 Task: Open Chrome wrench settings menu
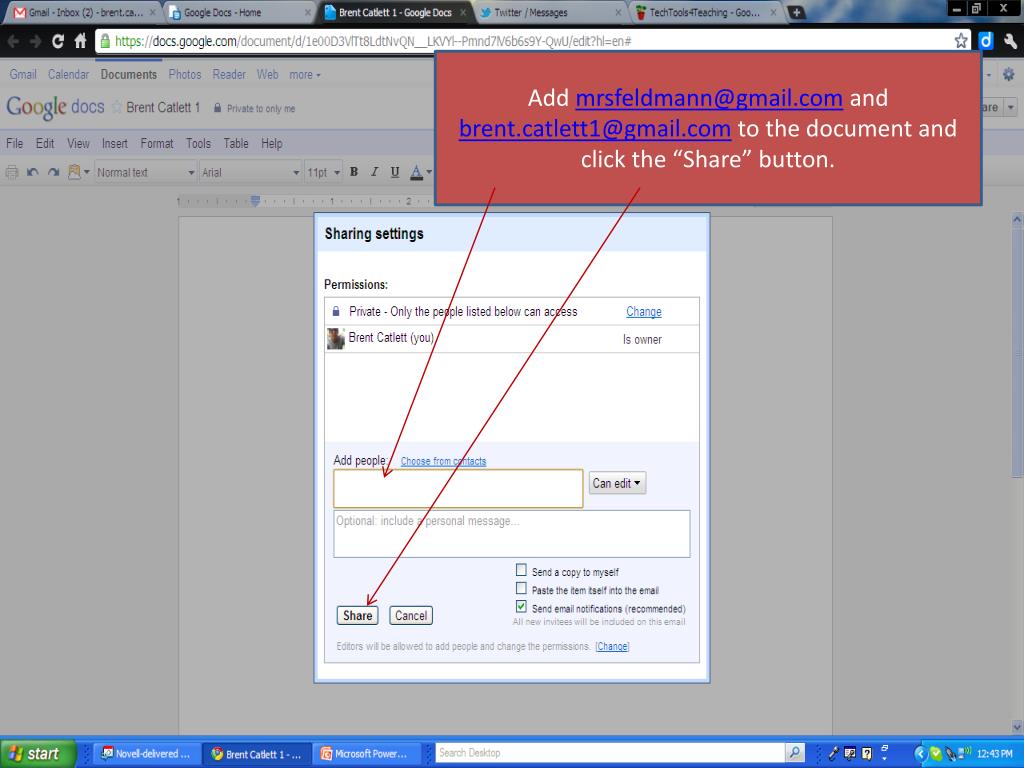1010,41
